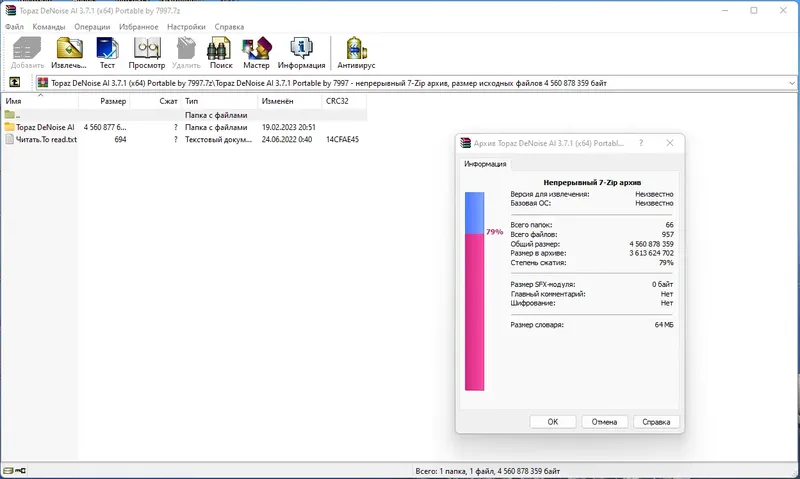This screenshot has height=479, width=800.
Task: Launch the Wizard (Мастер) tool
Action: pyautogui.click(x=256, y=53)
